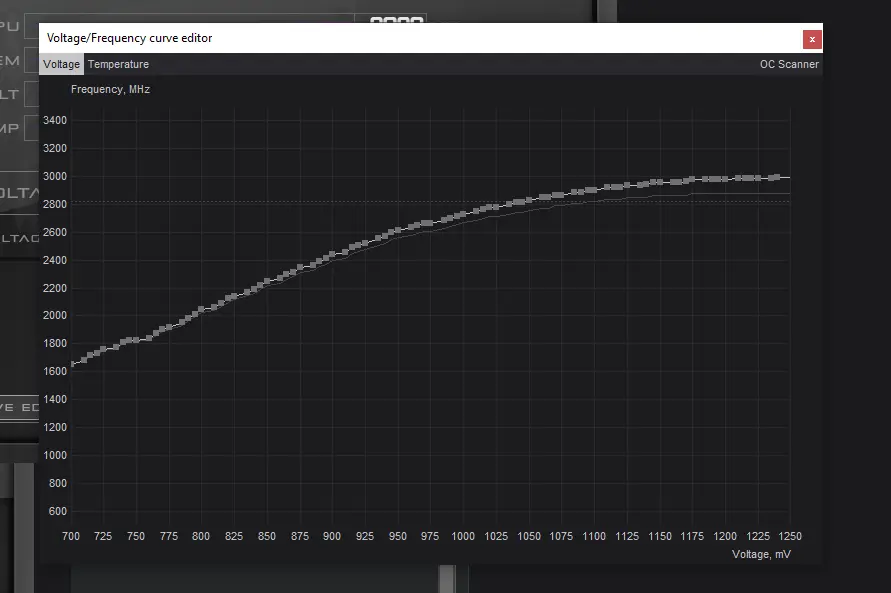Click the 950 voltage axis value
891x593 pixels.
(x=398, y=536)
